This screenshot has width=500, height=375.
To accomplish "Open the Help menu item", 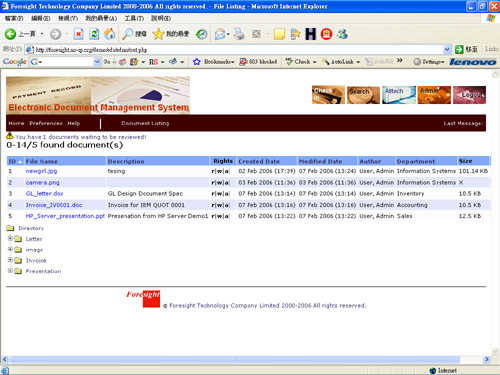I will (74, 123).
